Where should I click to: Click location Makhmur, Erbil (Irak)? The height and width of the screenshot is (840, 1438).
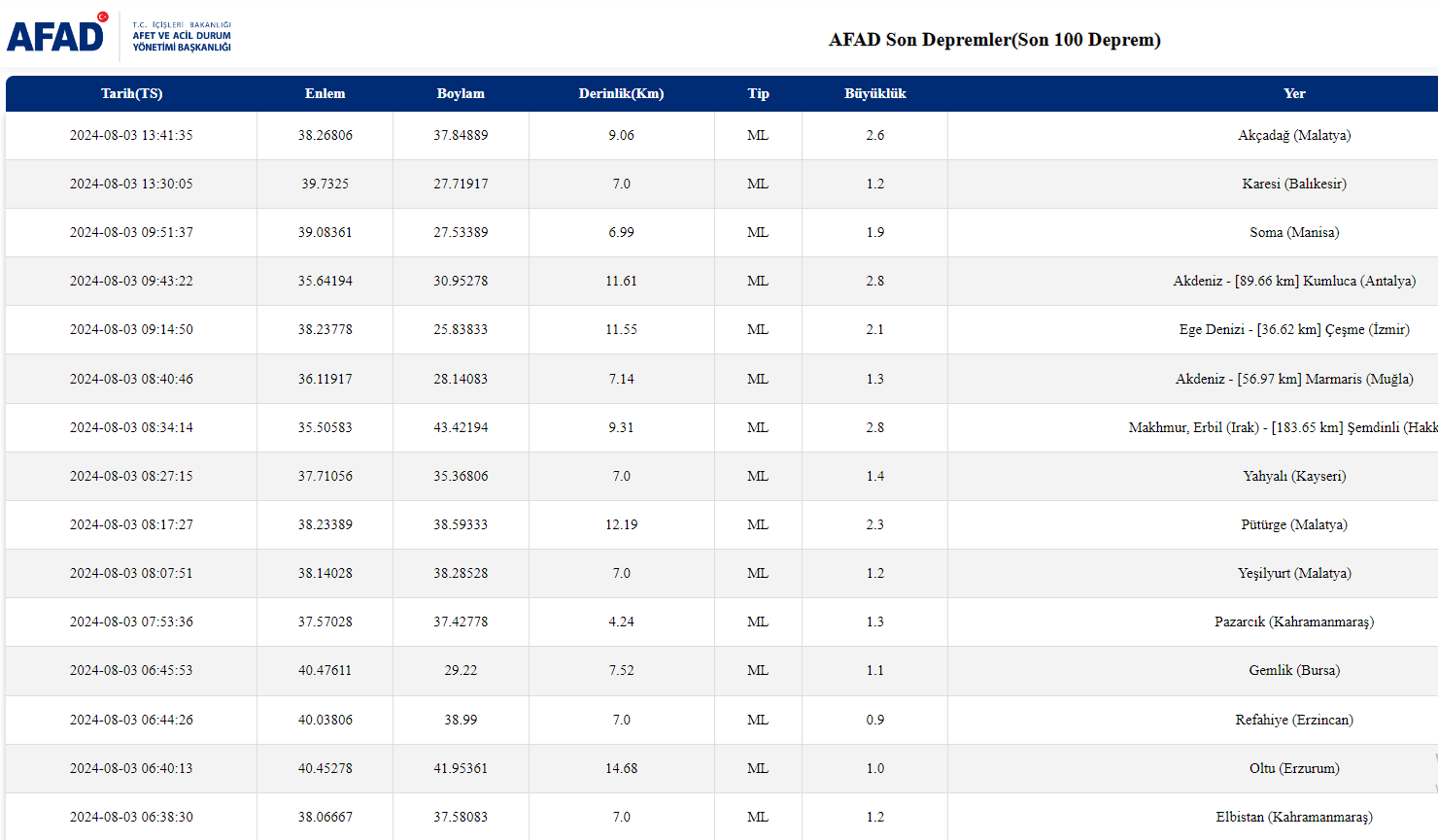(x=1283, y=427)
